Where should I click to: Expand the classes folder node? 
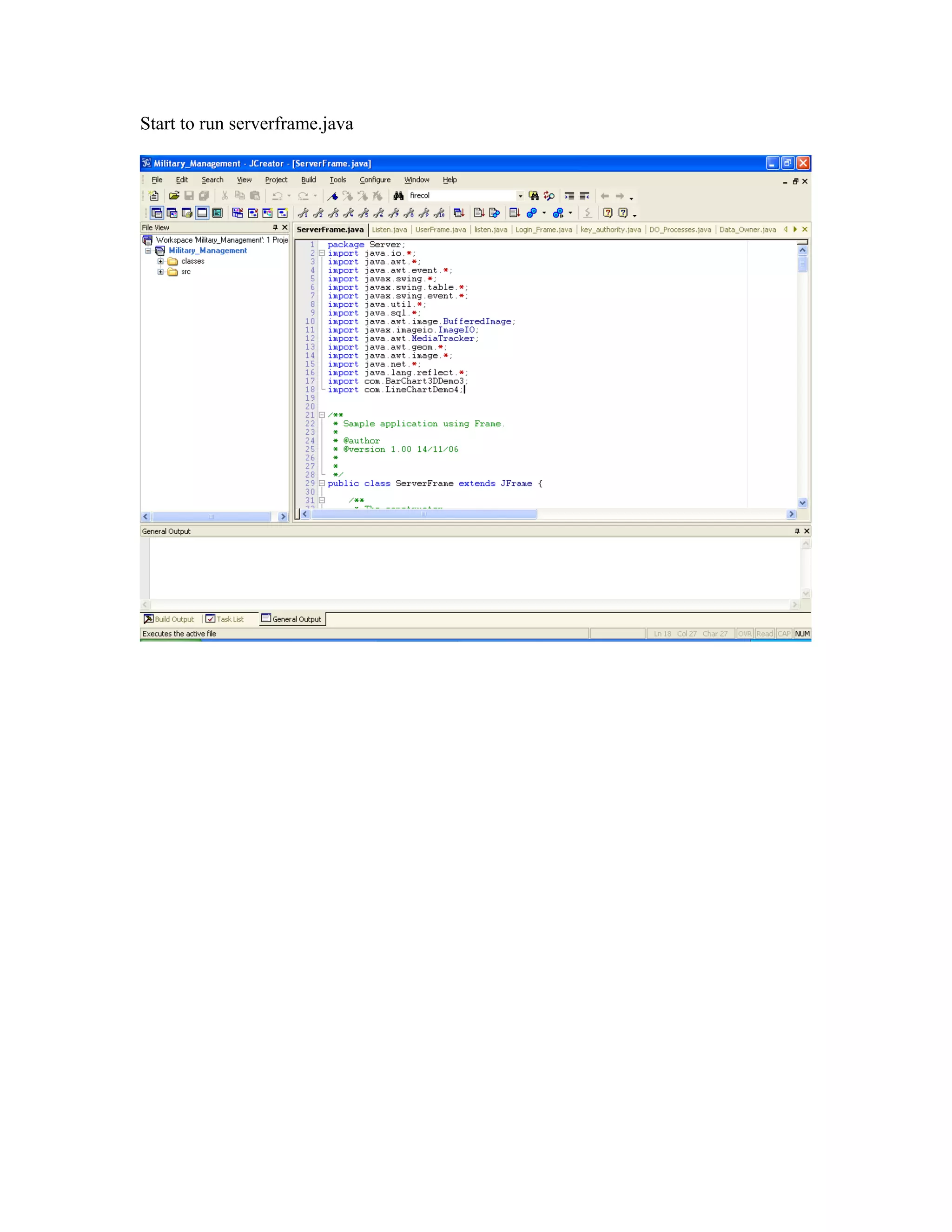point(161,261)
